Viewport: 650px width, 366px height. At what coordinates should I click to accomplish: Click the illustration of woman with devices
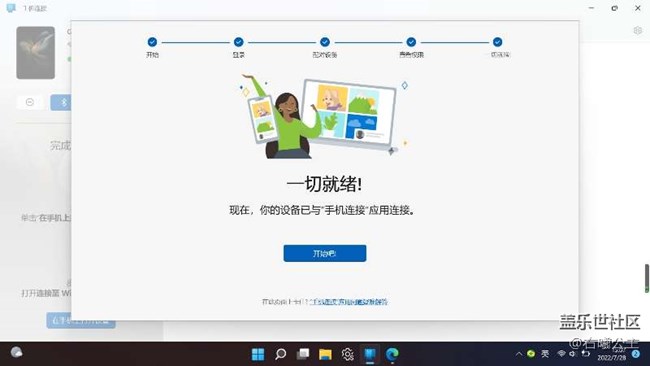click(x=324, y=116)
